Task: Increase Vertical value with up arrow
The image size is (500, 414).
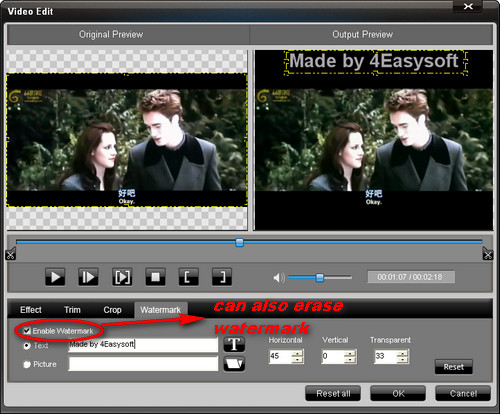Action: coord(350,353)
